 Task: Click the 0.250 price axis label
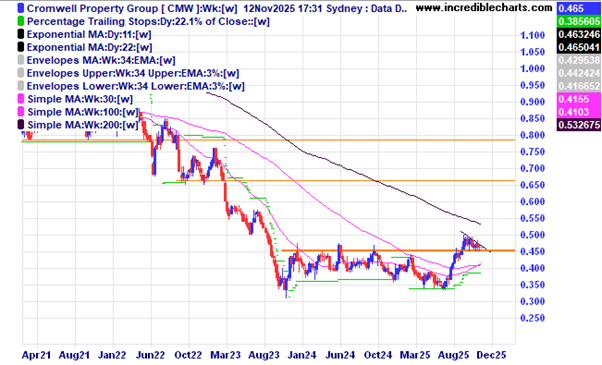(533, 318)
